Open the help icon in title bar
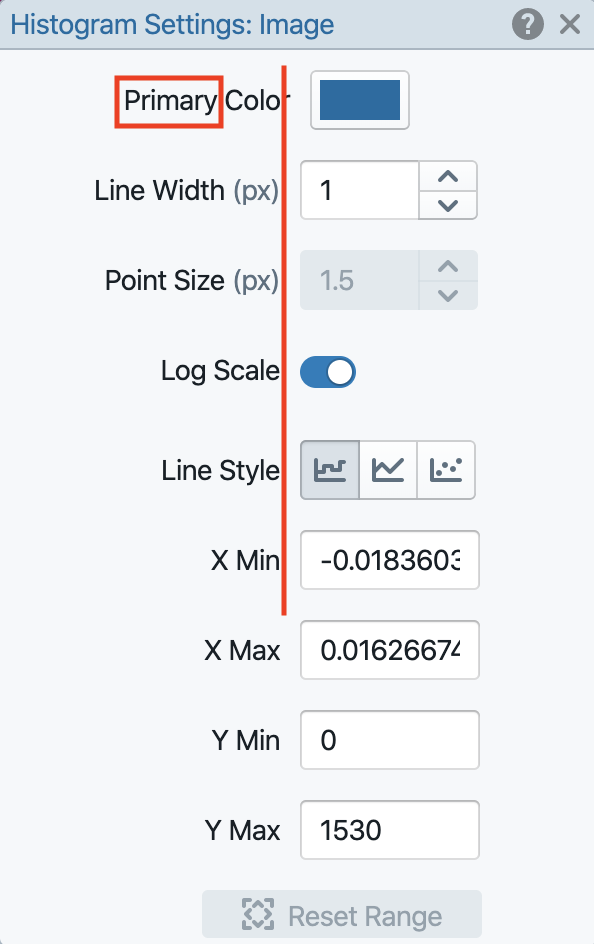 pyautogui.click(x=528, y=24)
